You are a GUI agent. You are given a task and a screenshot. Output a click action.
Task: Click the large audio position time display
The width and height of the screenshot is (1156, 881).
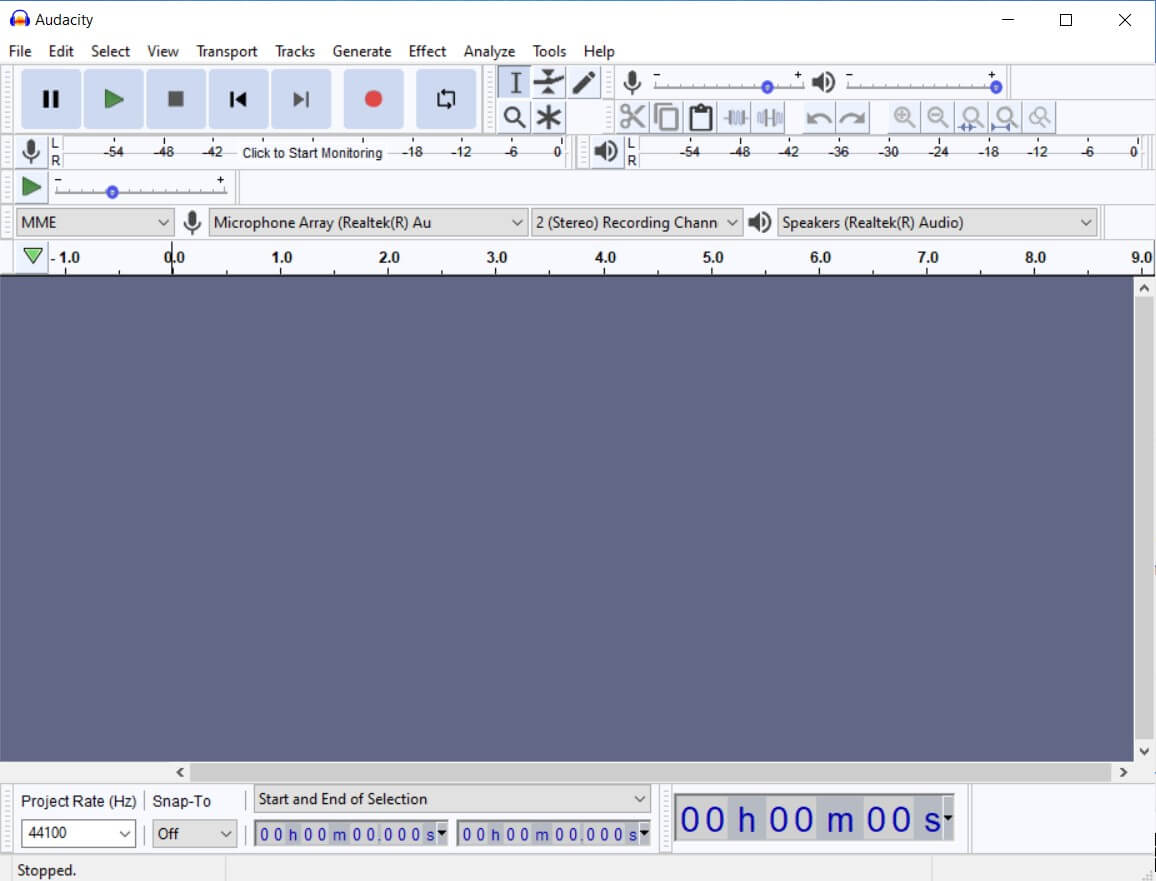812,820
